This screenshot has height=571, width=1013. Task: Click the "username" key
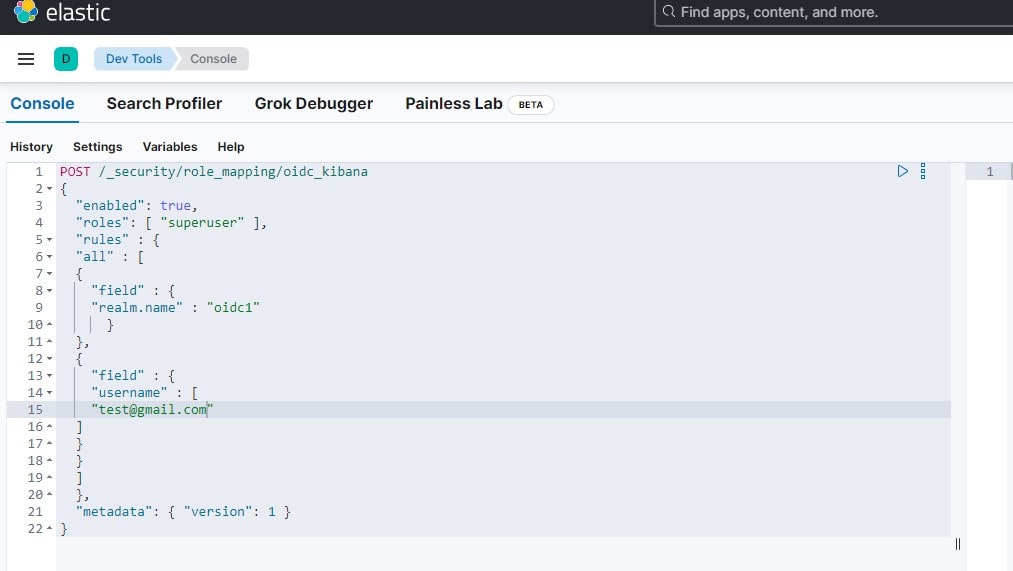click(x=129, y=393)
